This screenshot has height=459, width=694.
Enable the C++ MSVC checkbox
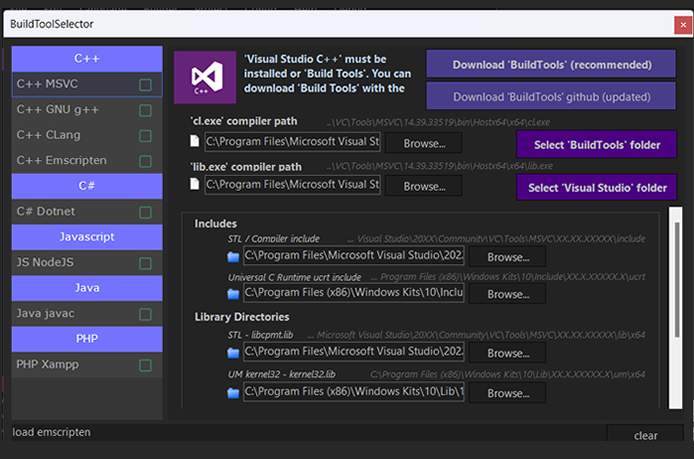tap(146, 84)
